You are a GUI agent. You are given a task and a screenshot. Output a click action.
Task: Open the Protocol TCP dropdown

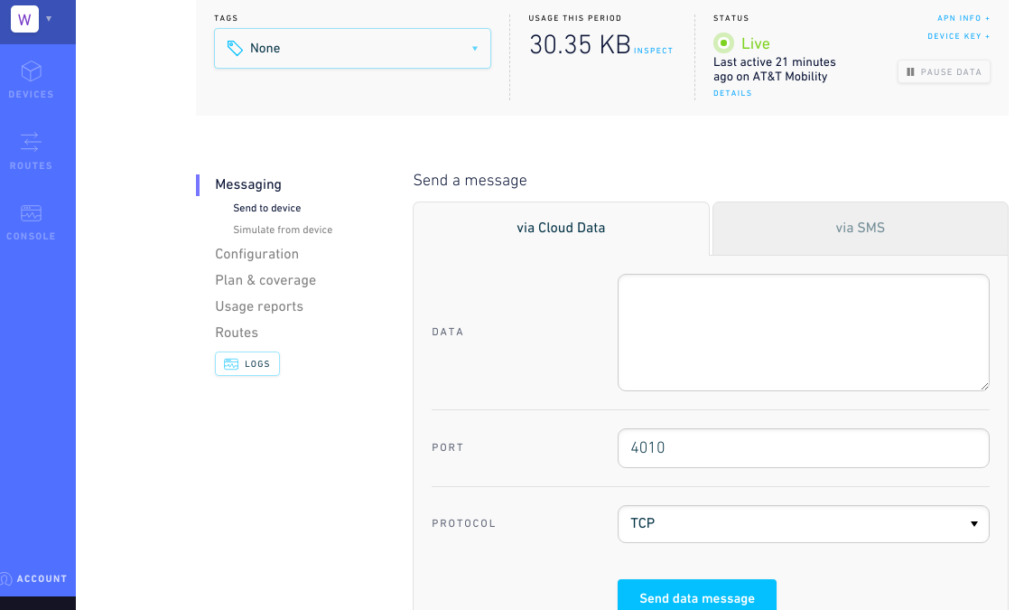(803, 524)
